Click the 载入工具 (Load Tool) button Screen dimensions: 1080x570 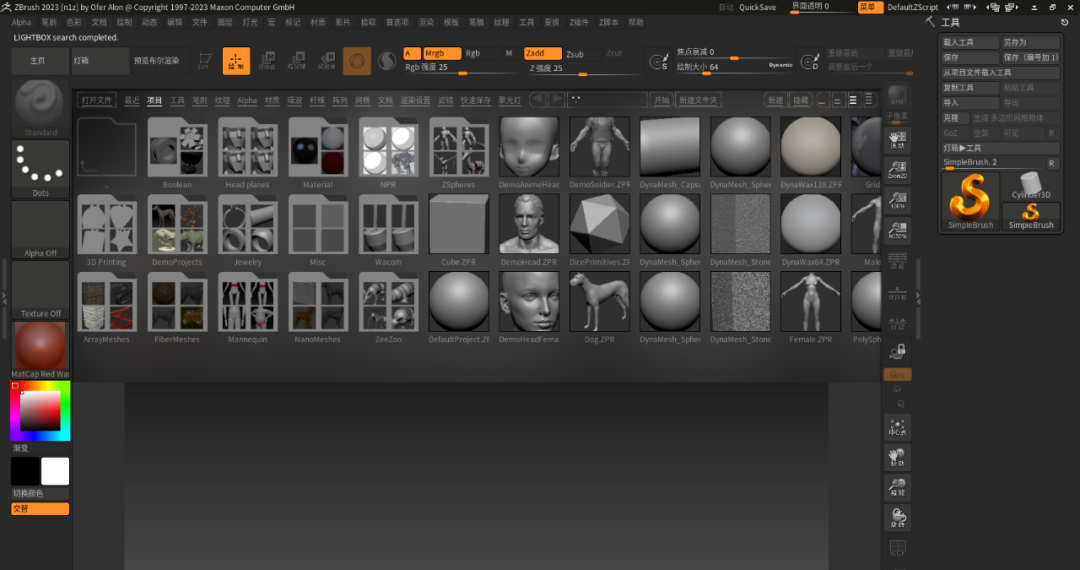(x=970, y=43)
